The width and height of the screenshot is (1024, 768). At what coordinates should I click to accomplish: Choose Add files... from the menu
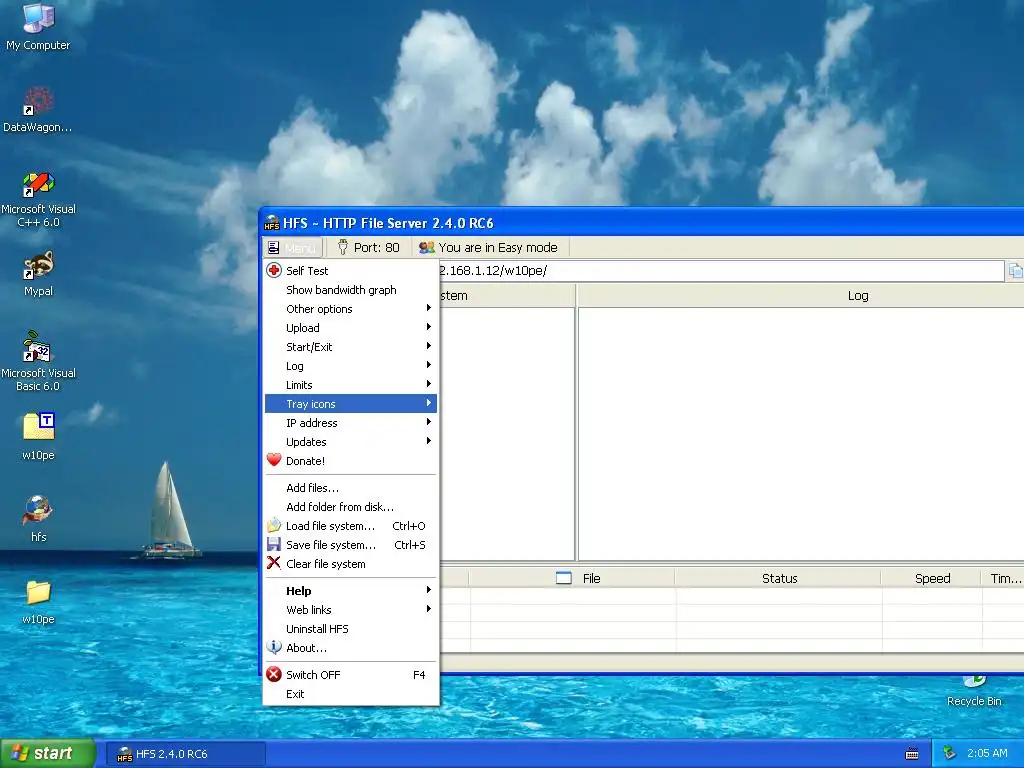tap(351, 487)
